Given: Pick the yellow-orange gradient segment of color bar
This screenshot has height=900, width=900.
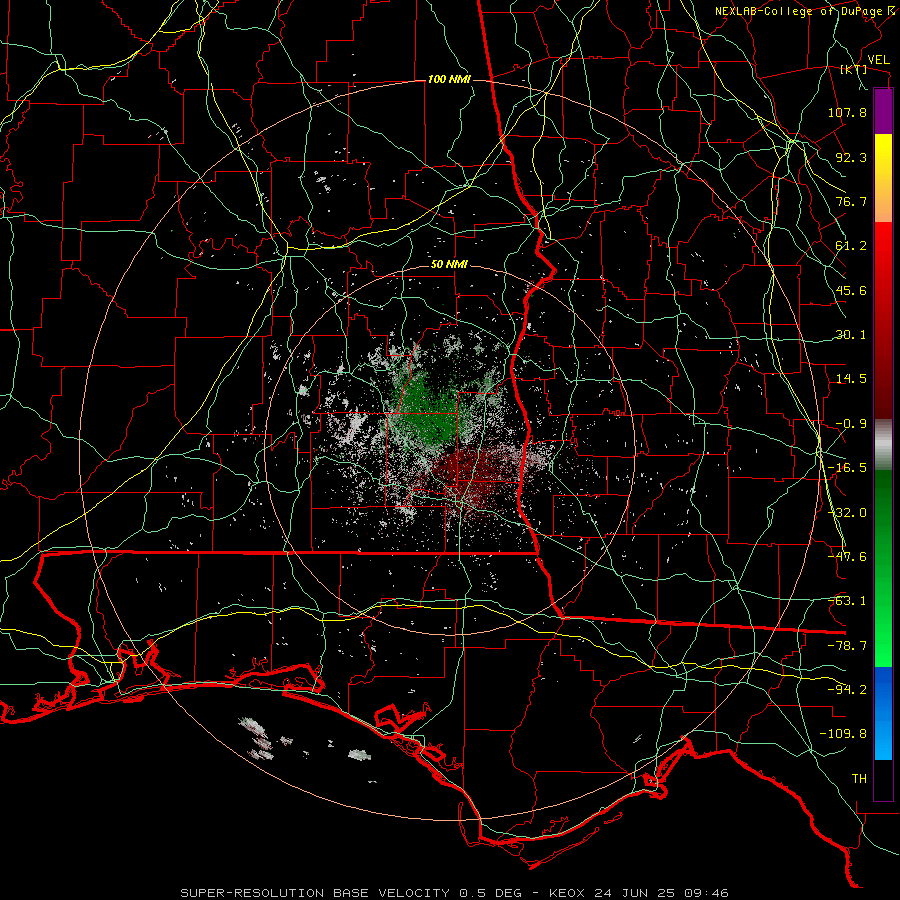Looking at the screenshot, I should point(883,178).
